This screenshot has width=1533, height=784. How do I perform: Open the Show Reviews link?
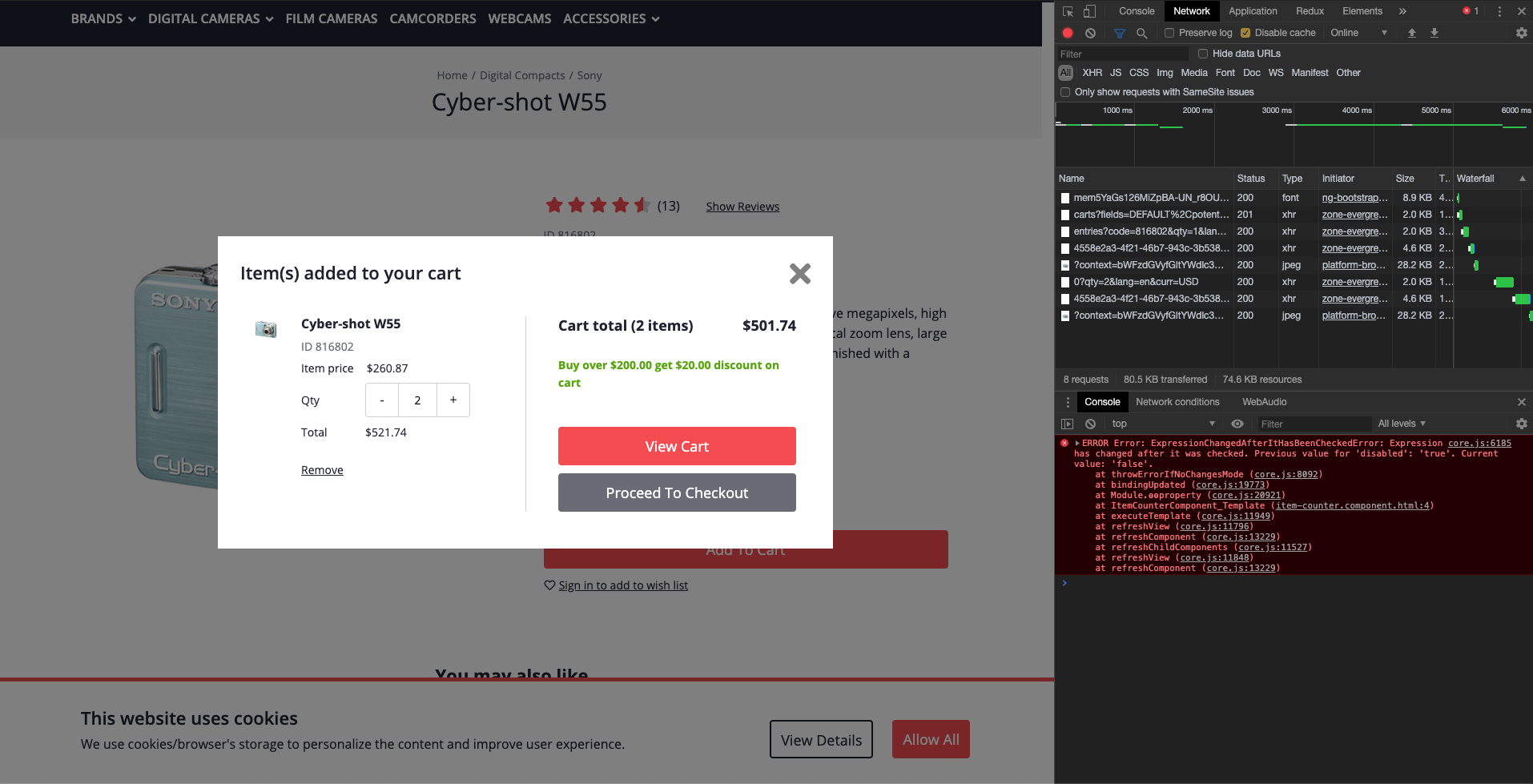(x=742, y=206)
